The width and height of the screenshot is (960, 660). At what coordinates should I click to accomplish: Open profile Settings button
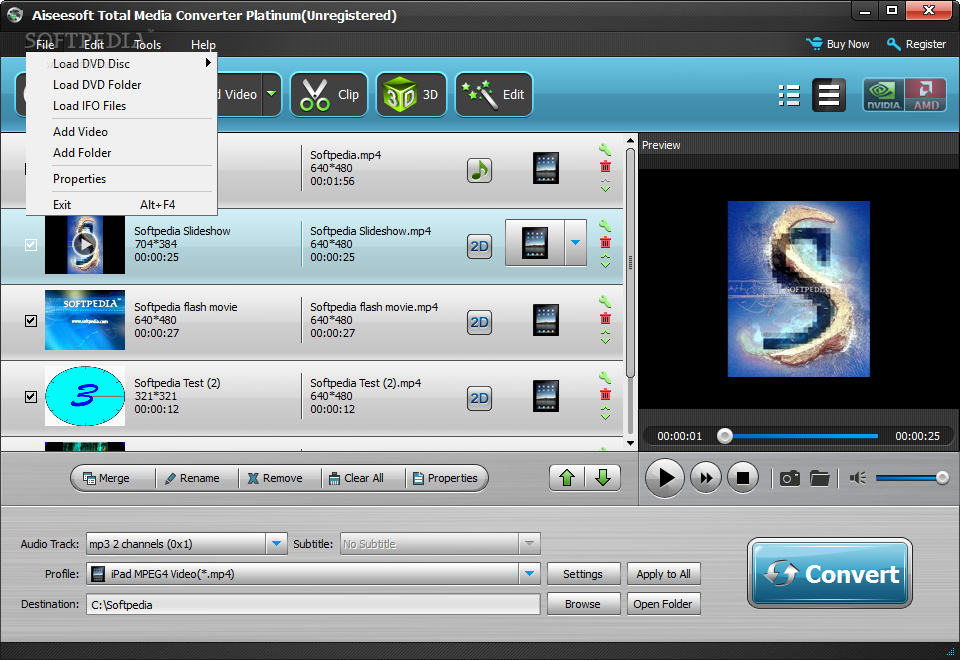point(583,574)
